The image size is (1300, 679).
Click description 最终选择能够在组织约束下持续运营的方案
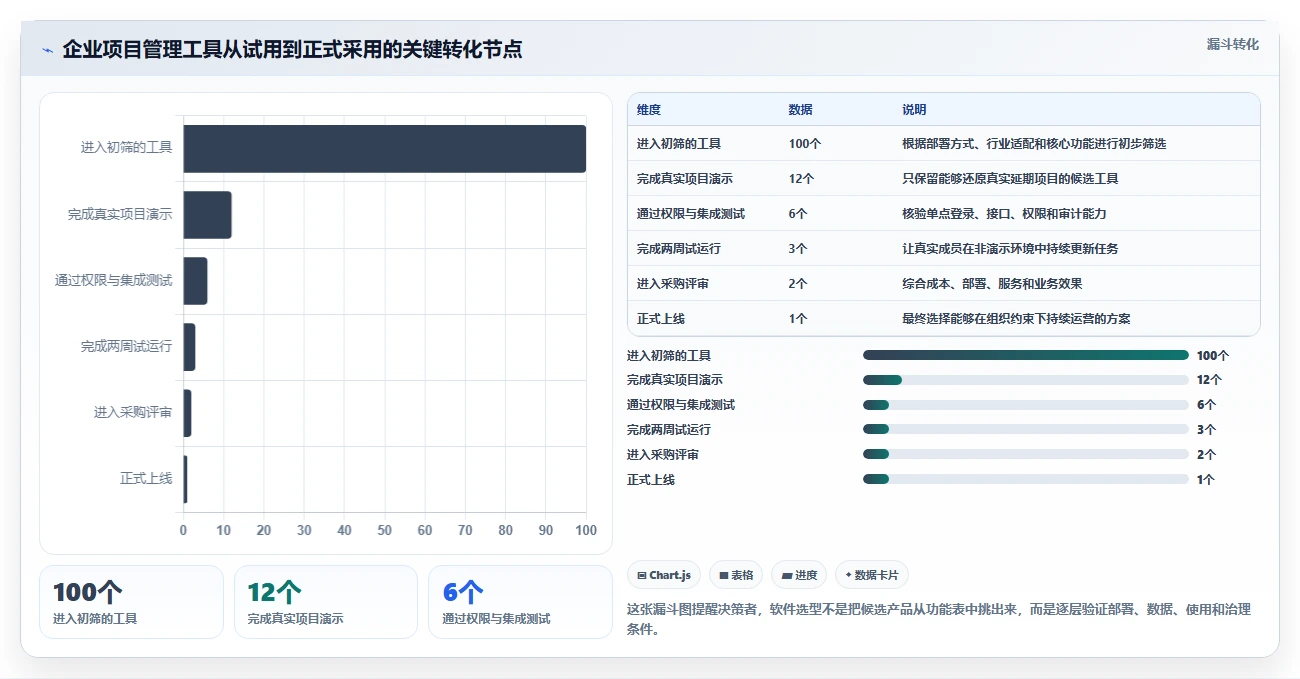tap(1016, 319)
